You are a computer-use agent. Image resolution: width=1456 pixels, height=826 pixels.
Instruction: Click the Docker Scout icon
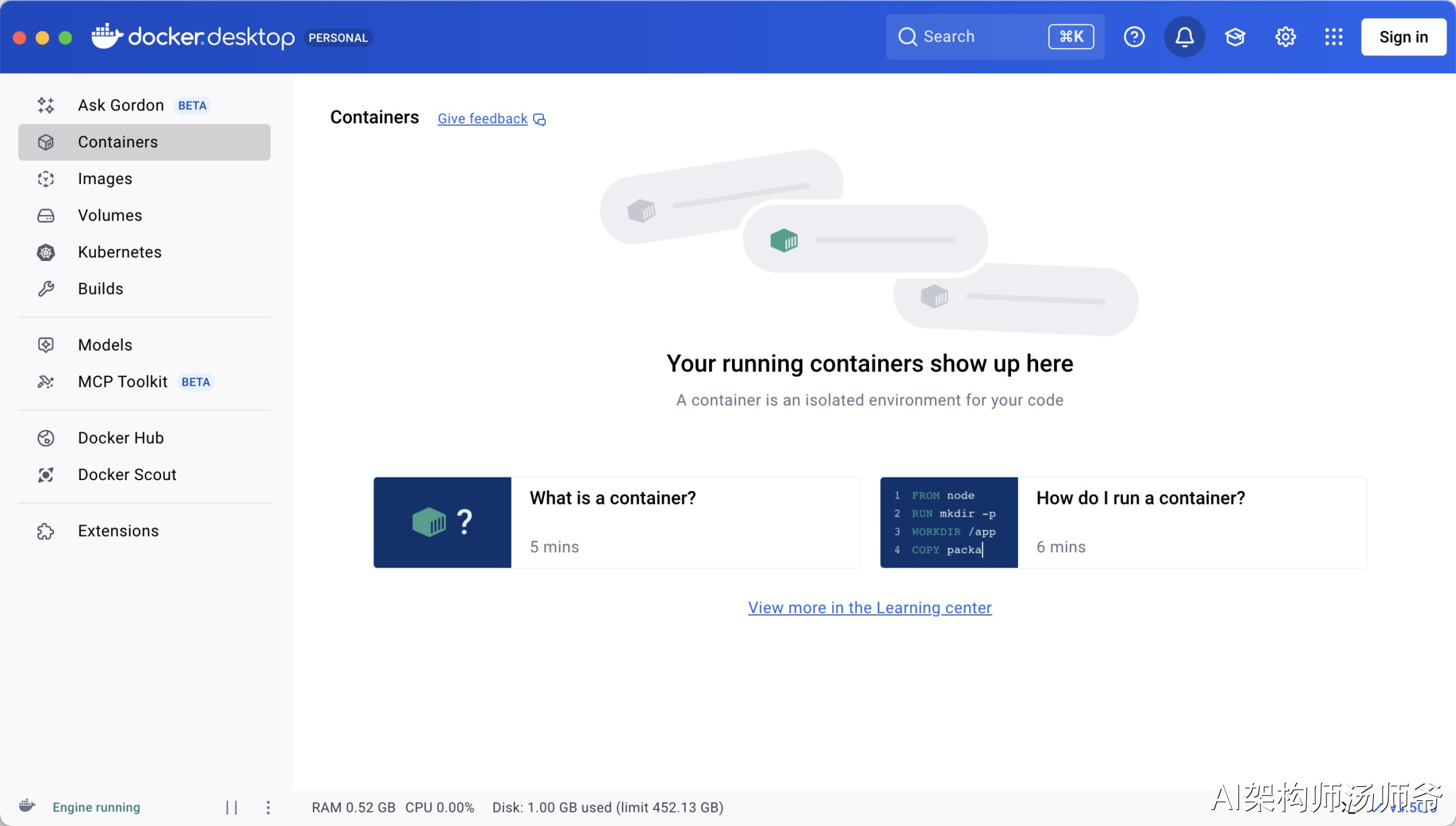(x=46, y=475)
